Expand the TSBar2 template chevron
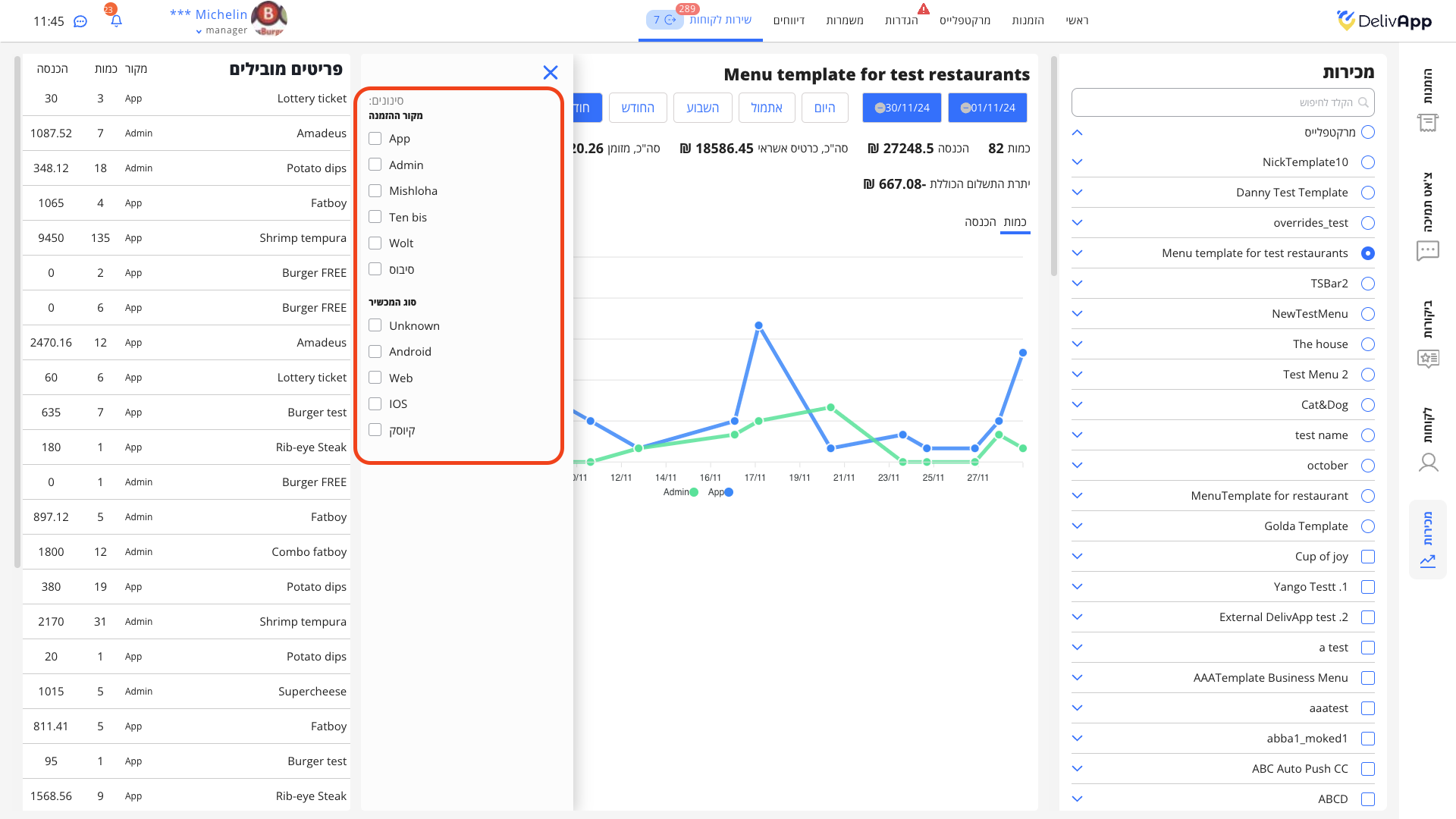 (x=1078, y=284)
